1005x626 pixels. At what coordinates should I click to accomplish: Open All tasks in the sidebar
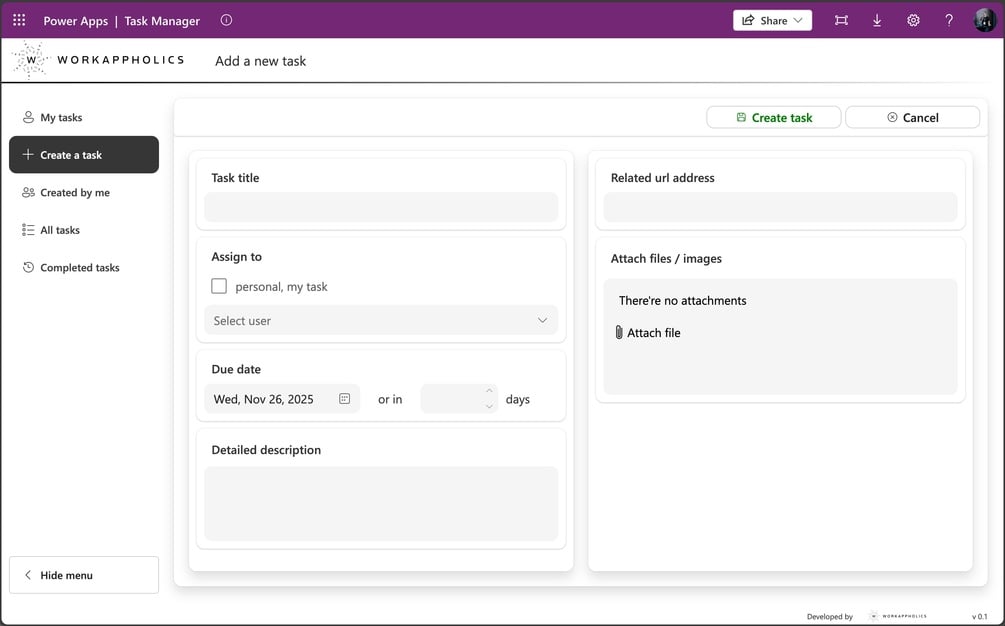(x=60, y=230)
